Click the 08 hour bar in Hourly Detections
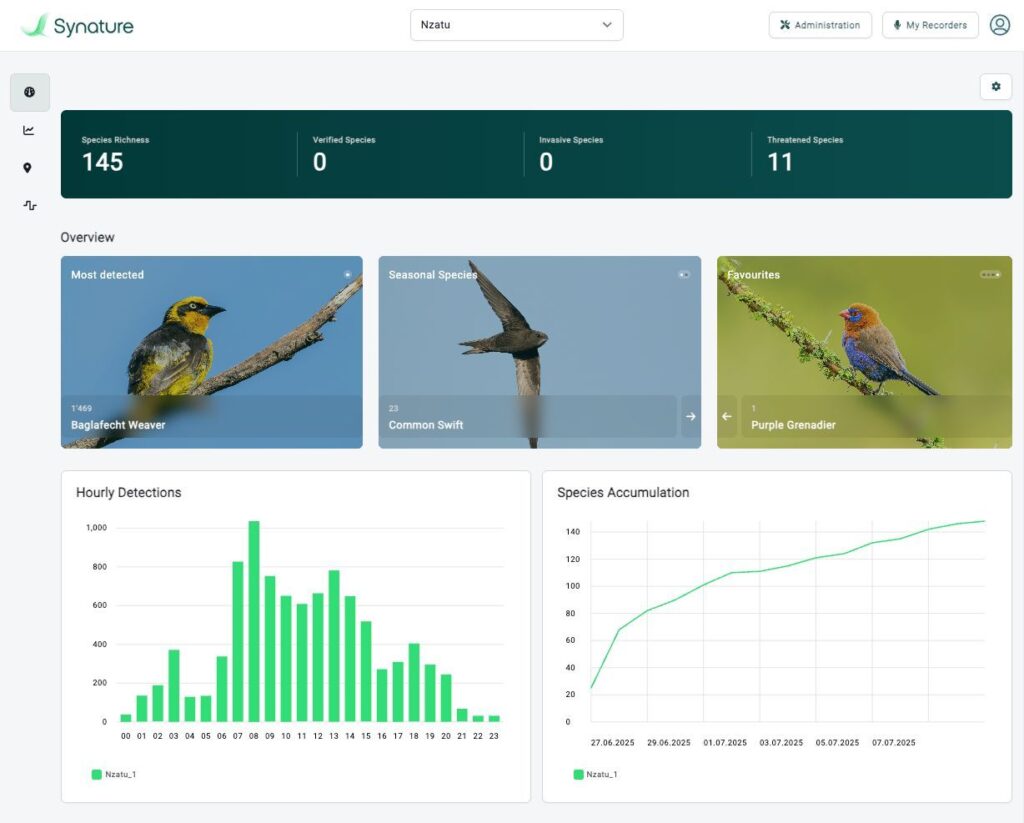 [254, 620]
